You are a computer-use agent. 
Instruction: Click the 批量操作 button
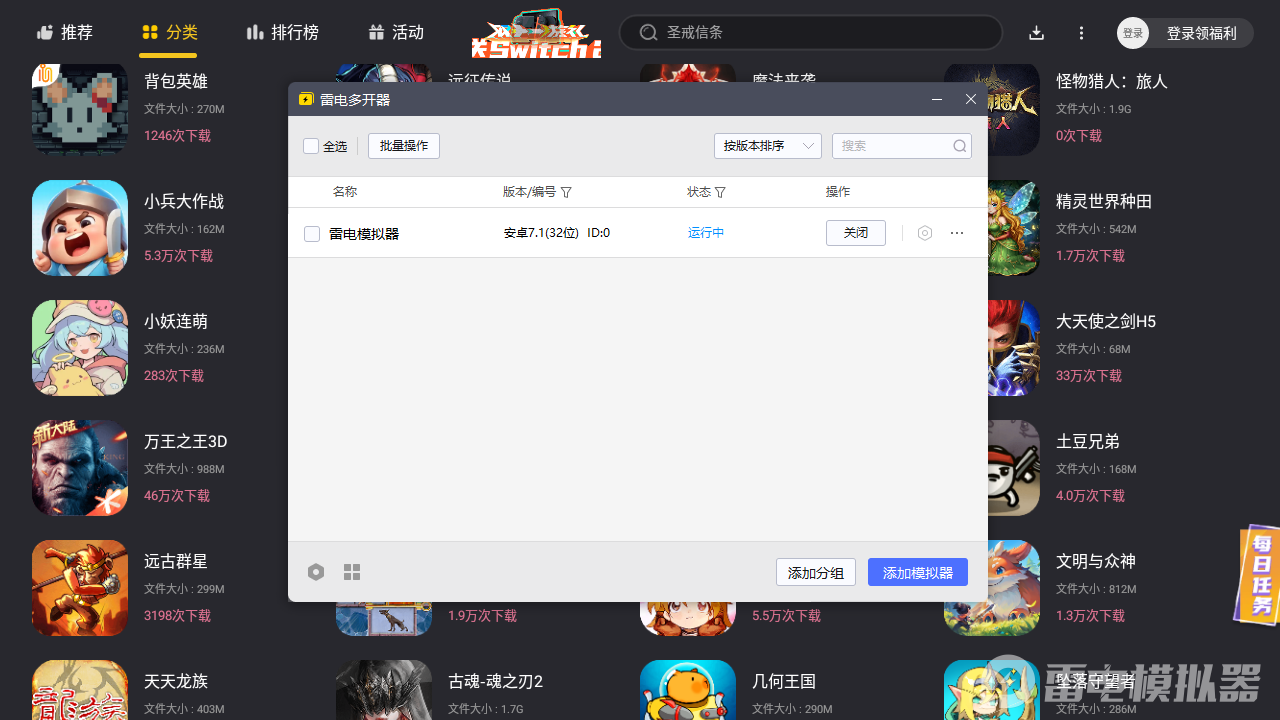[403, 145]
